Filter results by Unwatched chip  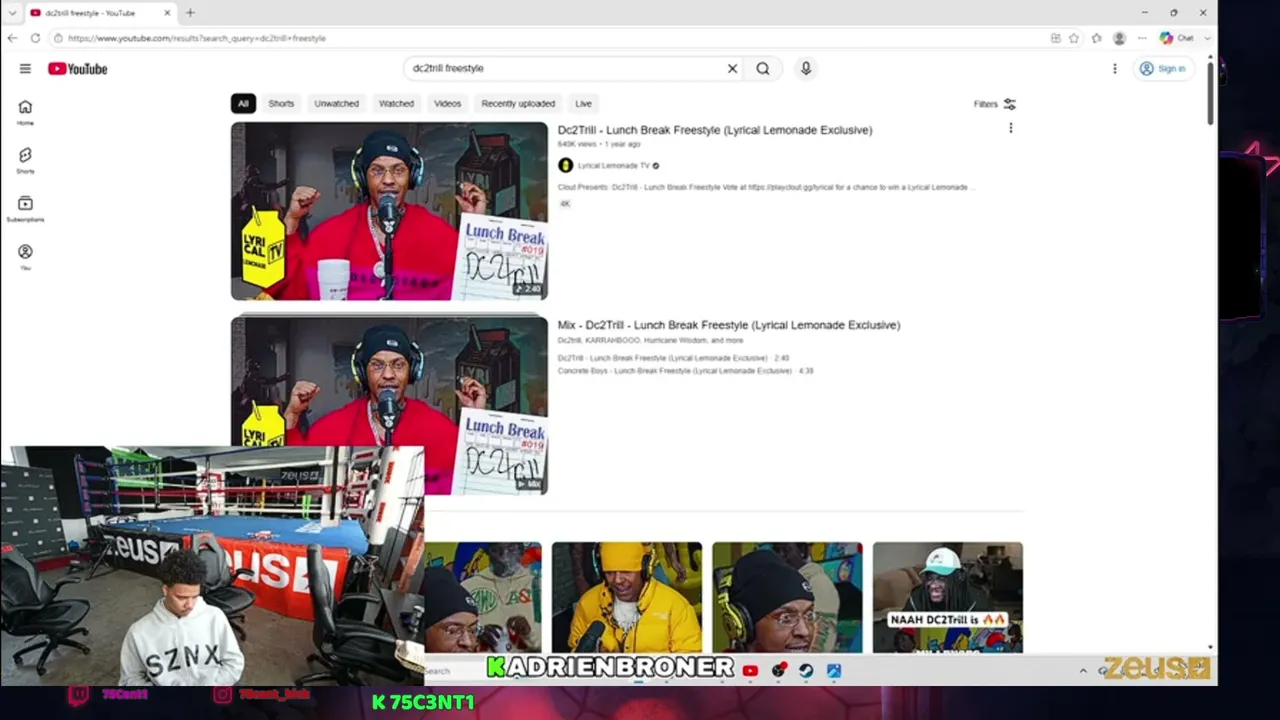pyautogui.click(x=336, y=103)
